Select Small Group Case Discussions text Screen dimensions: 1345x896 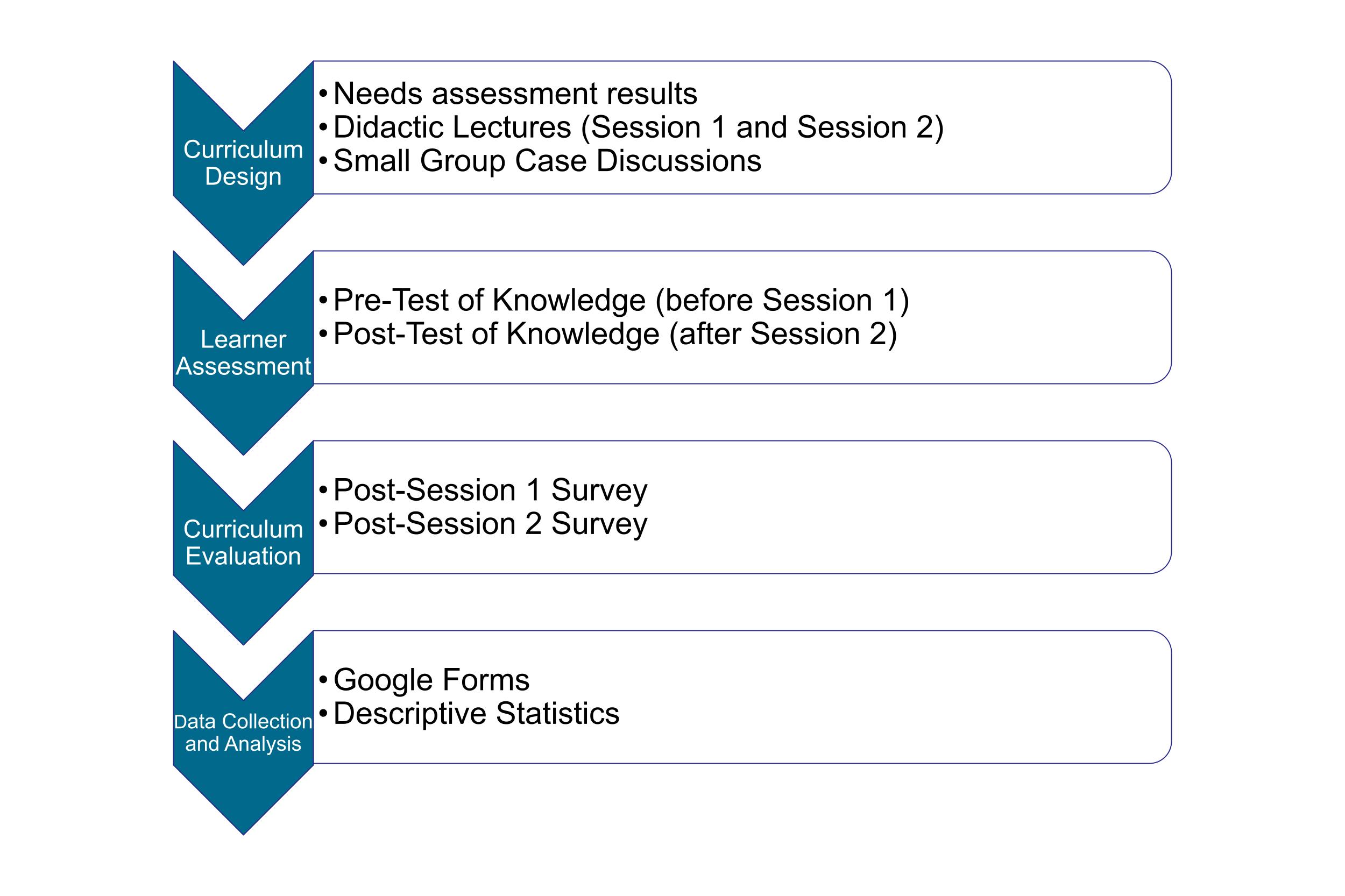(x=540, y=161)
